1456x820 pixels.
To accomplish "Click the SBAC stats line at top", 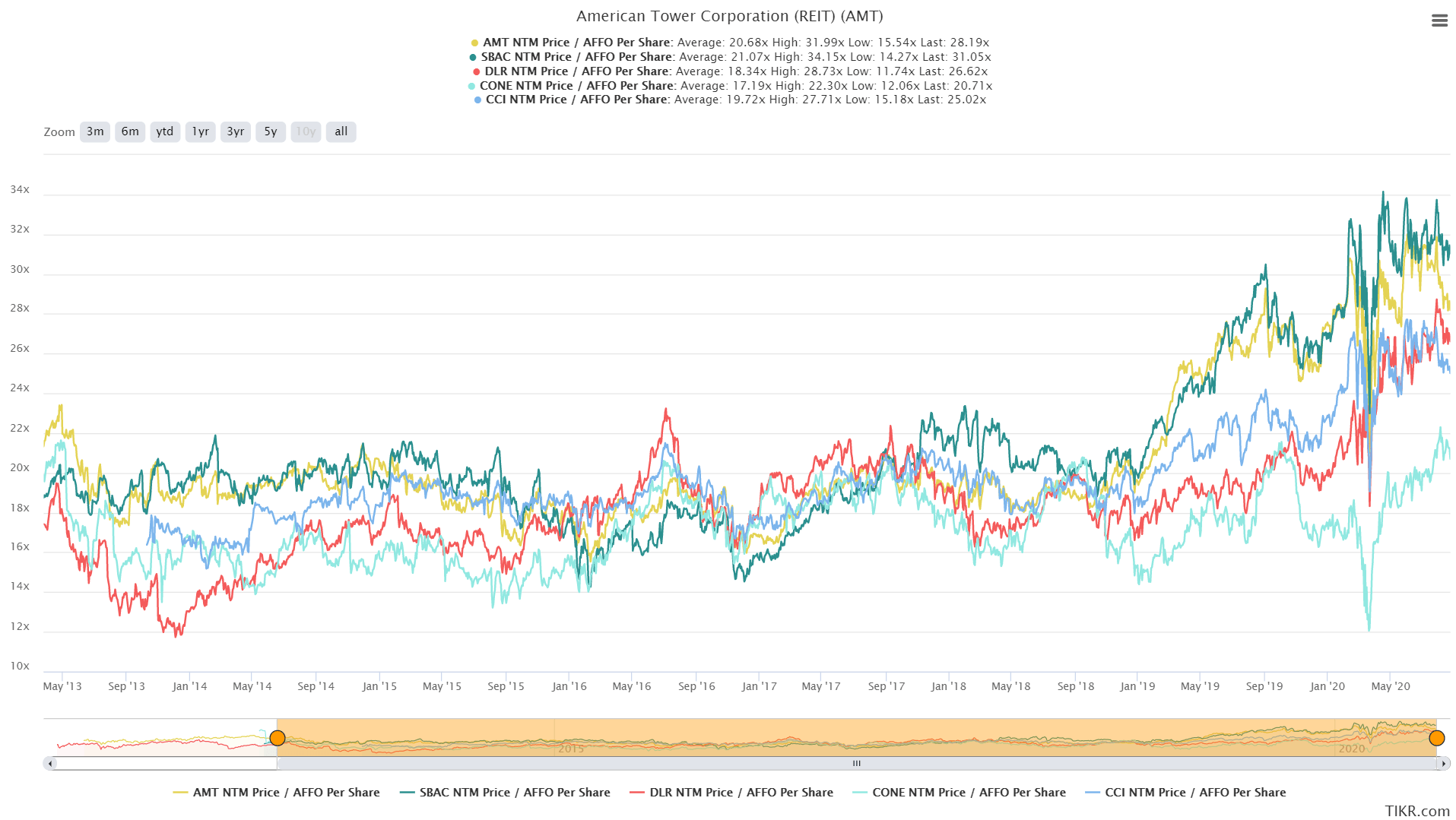I will [x=730, y=57].
